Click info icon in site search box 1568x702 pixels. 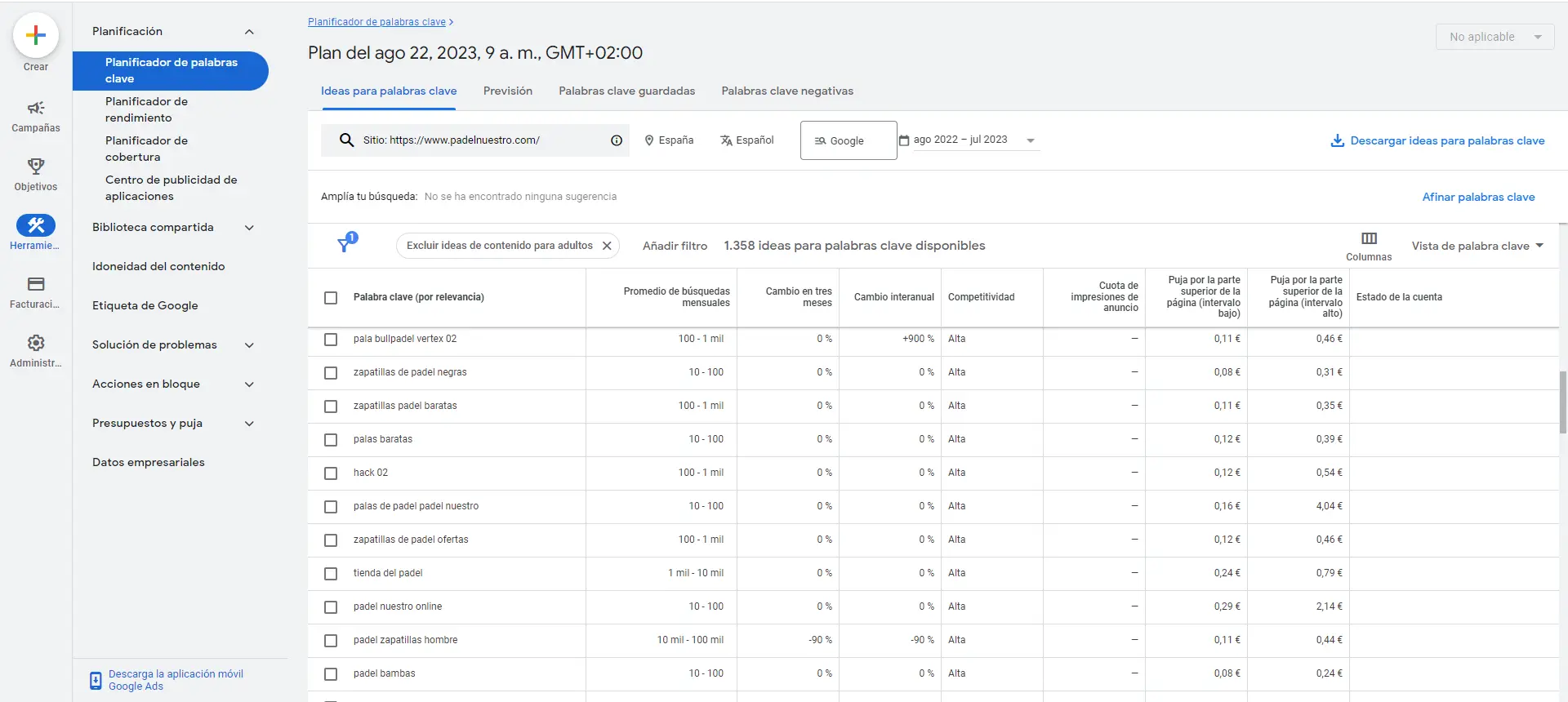click(617, 140)
